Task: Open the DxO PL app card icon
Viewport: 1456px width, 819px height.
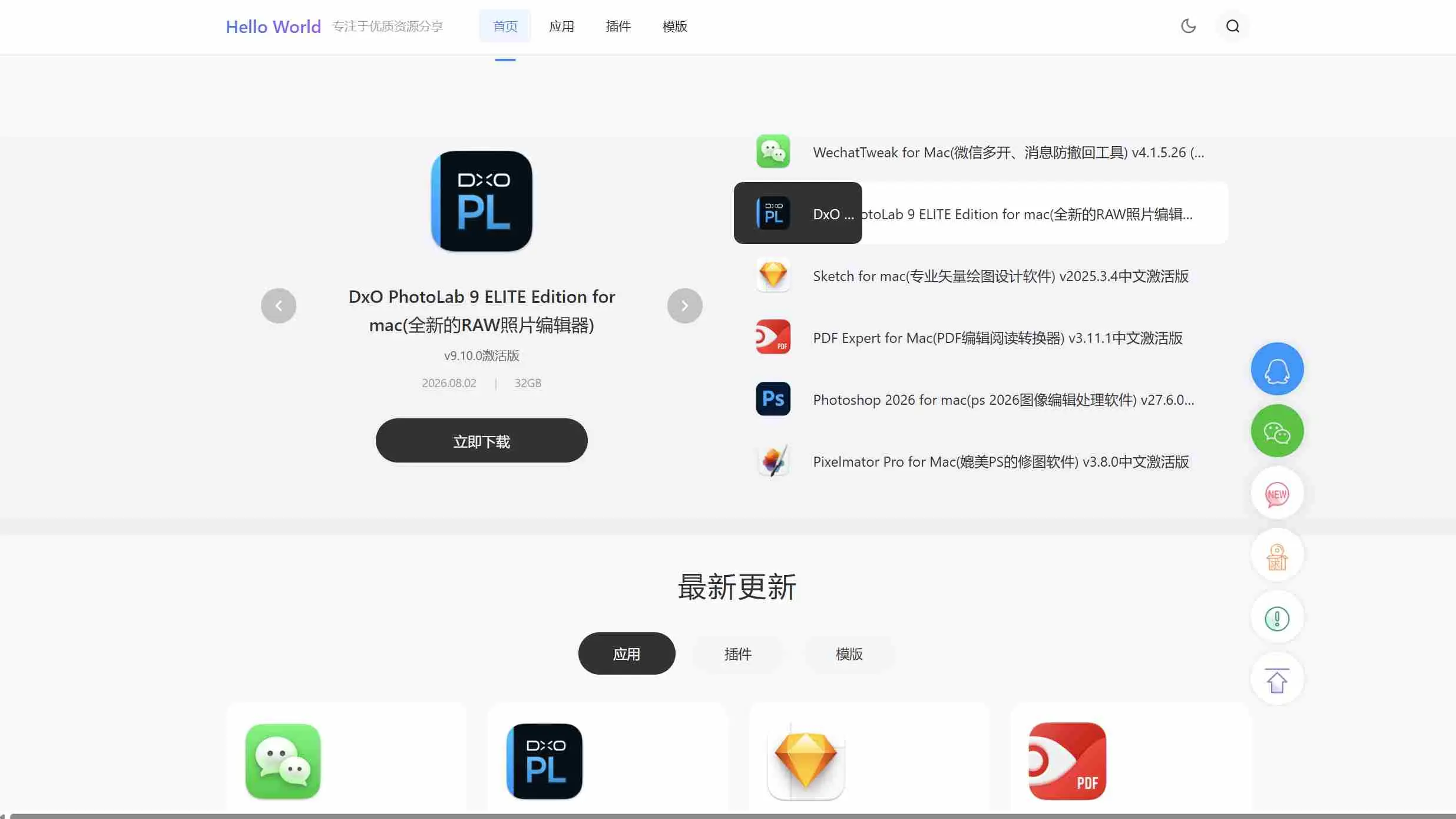Action: tap(544, 761)
